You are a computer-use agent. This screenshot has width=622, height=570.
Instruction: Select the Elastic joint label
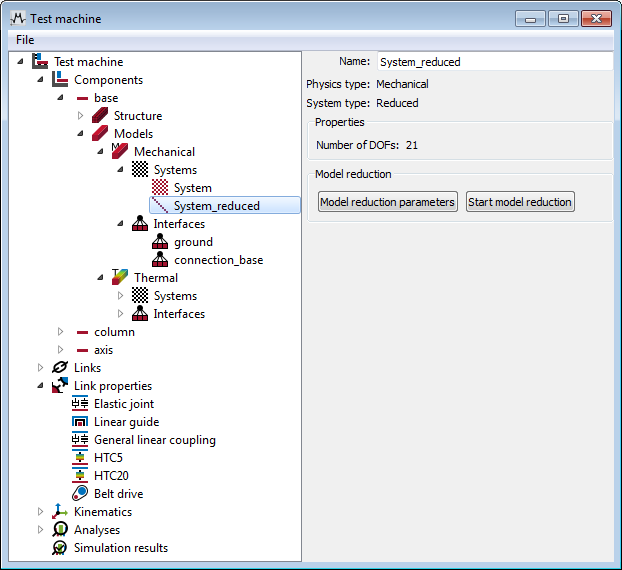click(x=124, y=404)
